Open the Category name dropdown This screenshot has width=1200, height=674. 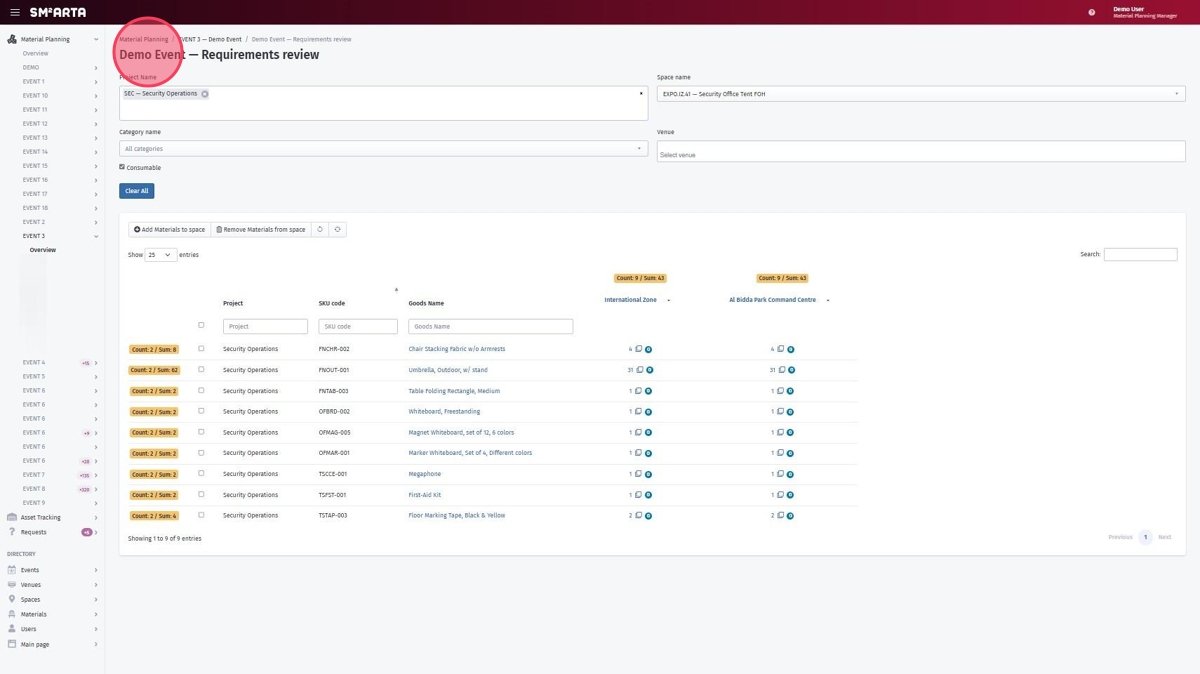(x=383, y=149)
